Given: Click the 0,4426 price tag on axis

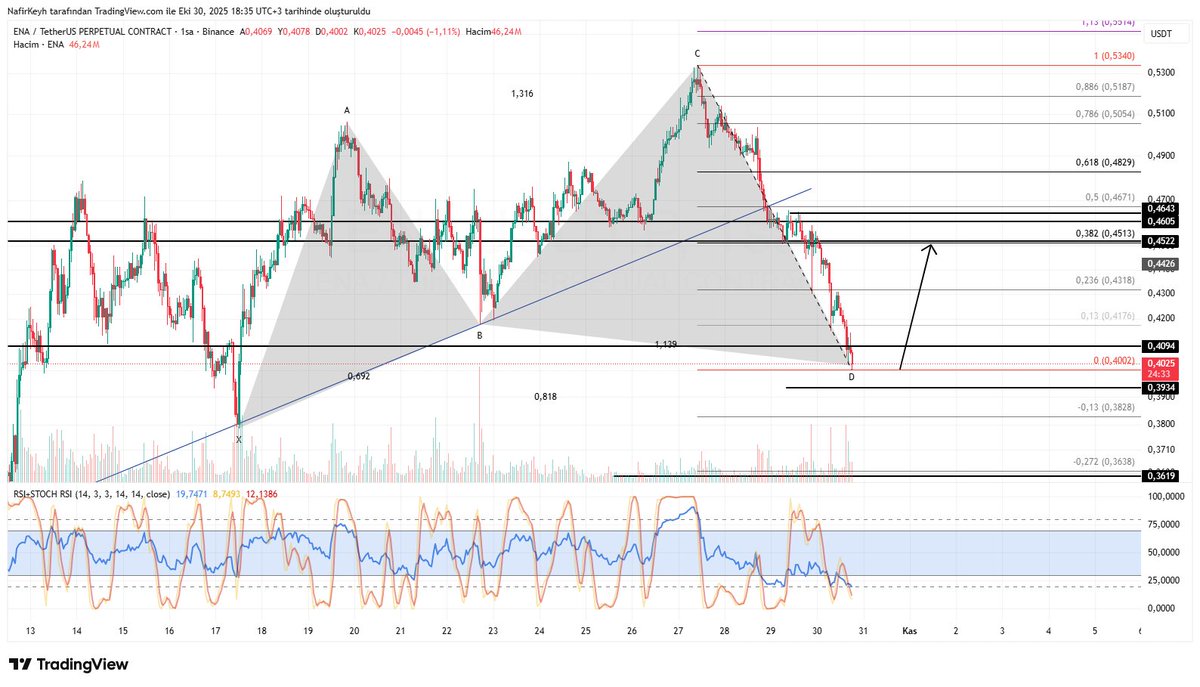Looking at the screenshot, I should pyautogui.click(x=1162, y=264).
